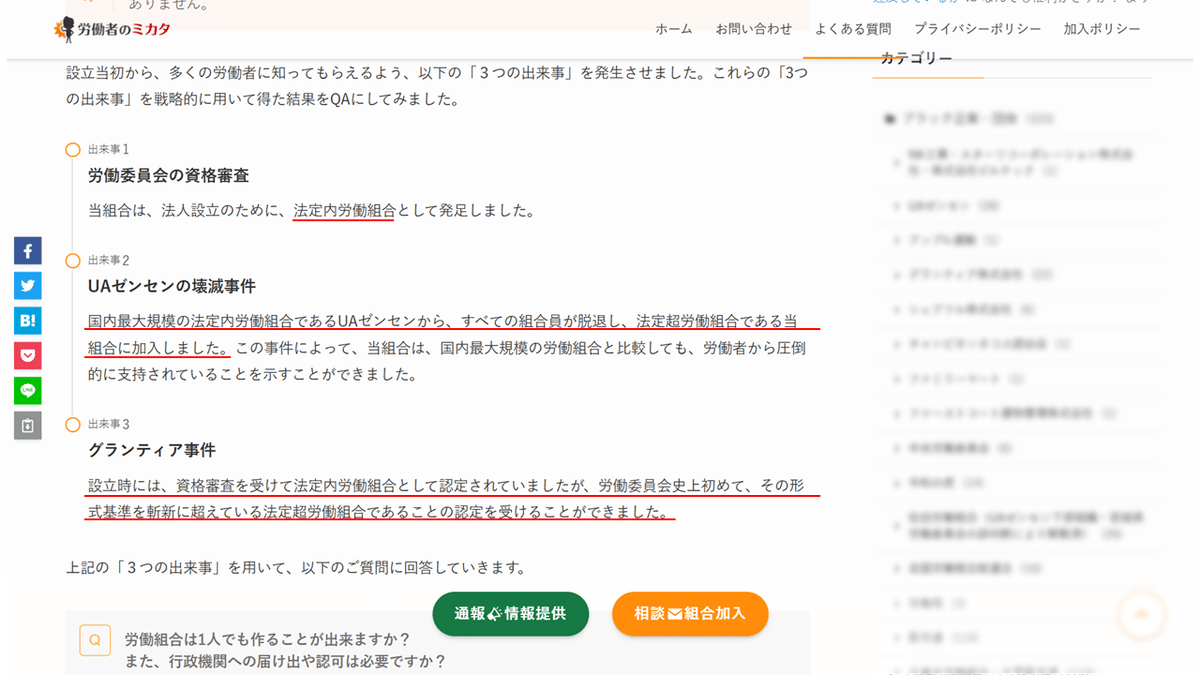Viewport: 1200px width, 675px height.
Task: Click the green 通報・情報提供 button
Action: click(511, 614)
